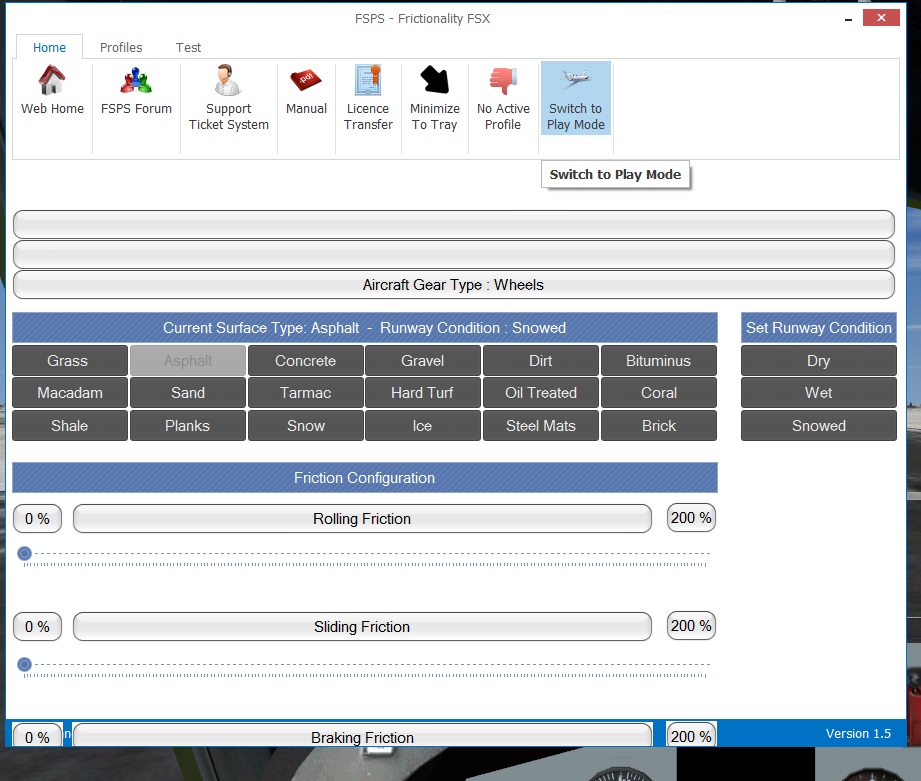Choose the Brick surface

659,426
